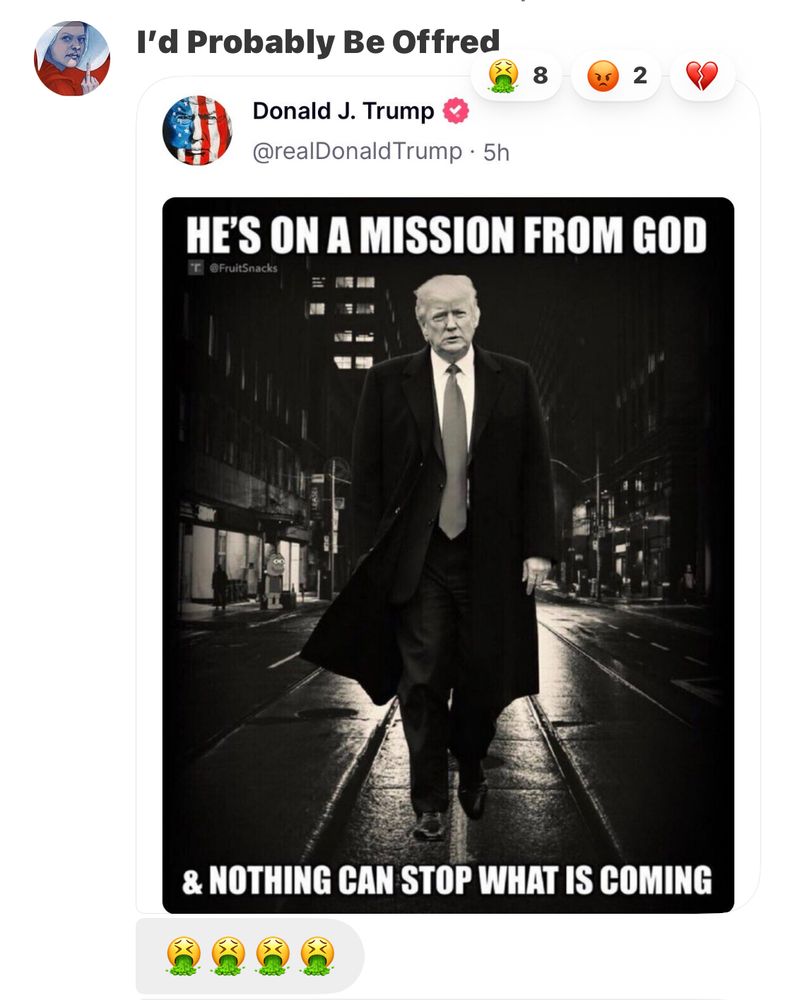Click the "& NOTHING CAN STOP WHAT IS COMING" caption

(x=447, y=881)
